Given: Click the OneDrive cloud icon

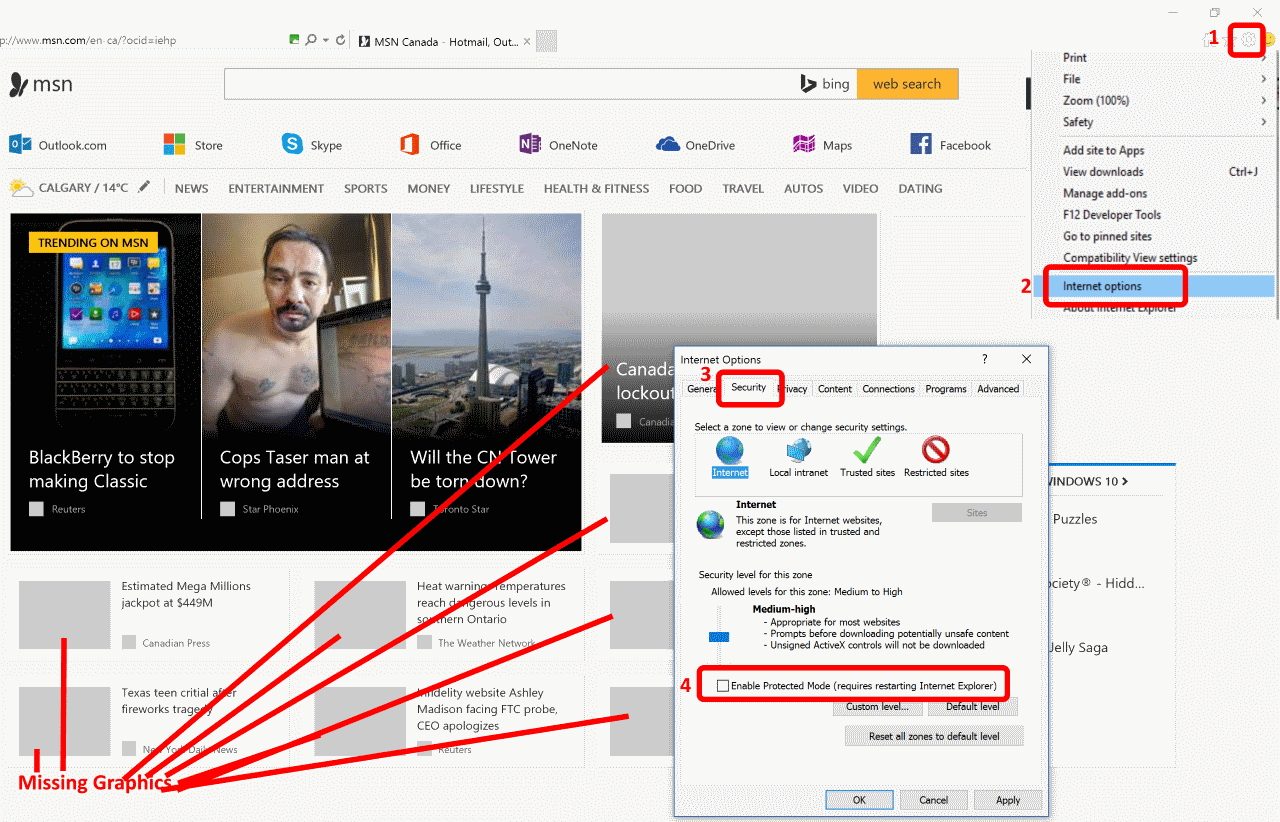Looking at the screenshot, I should pos(668,145).
